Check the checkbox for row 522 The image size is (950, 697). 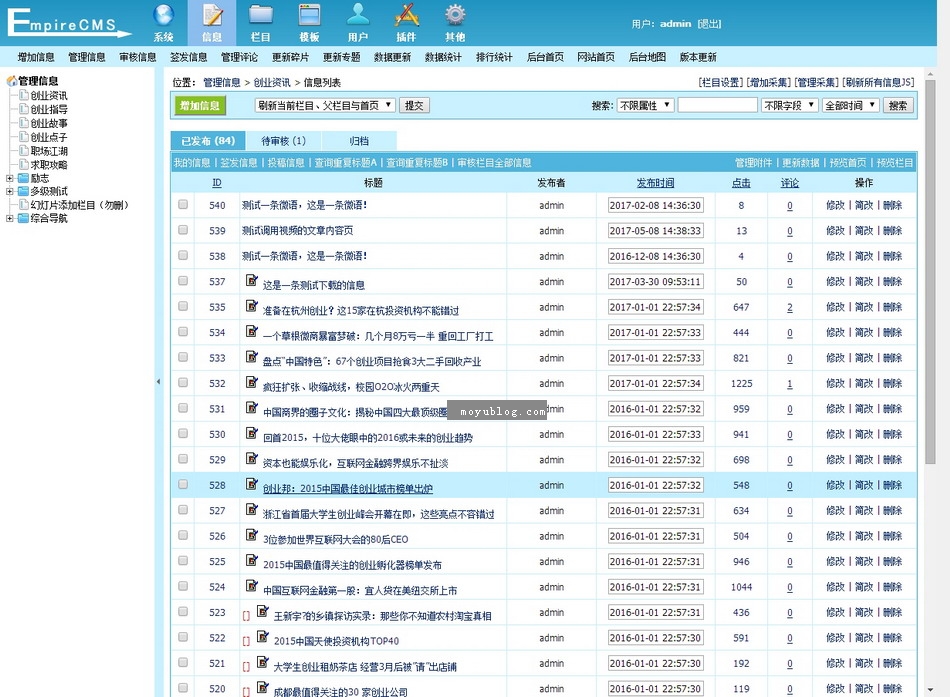(183, 638)
